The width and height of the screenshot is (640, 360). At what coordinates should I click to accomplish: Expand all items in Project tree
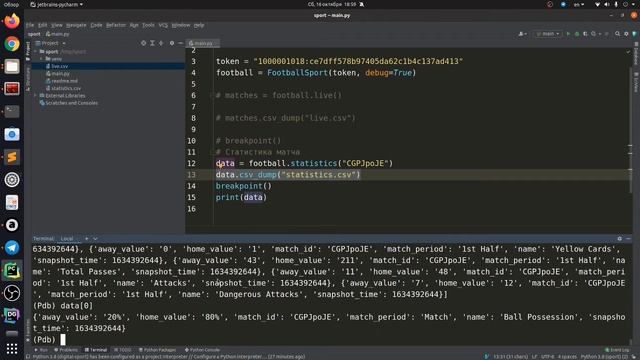[152, 43]
